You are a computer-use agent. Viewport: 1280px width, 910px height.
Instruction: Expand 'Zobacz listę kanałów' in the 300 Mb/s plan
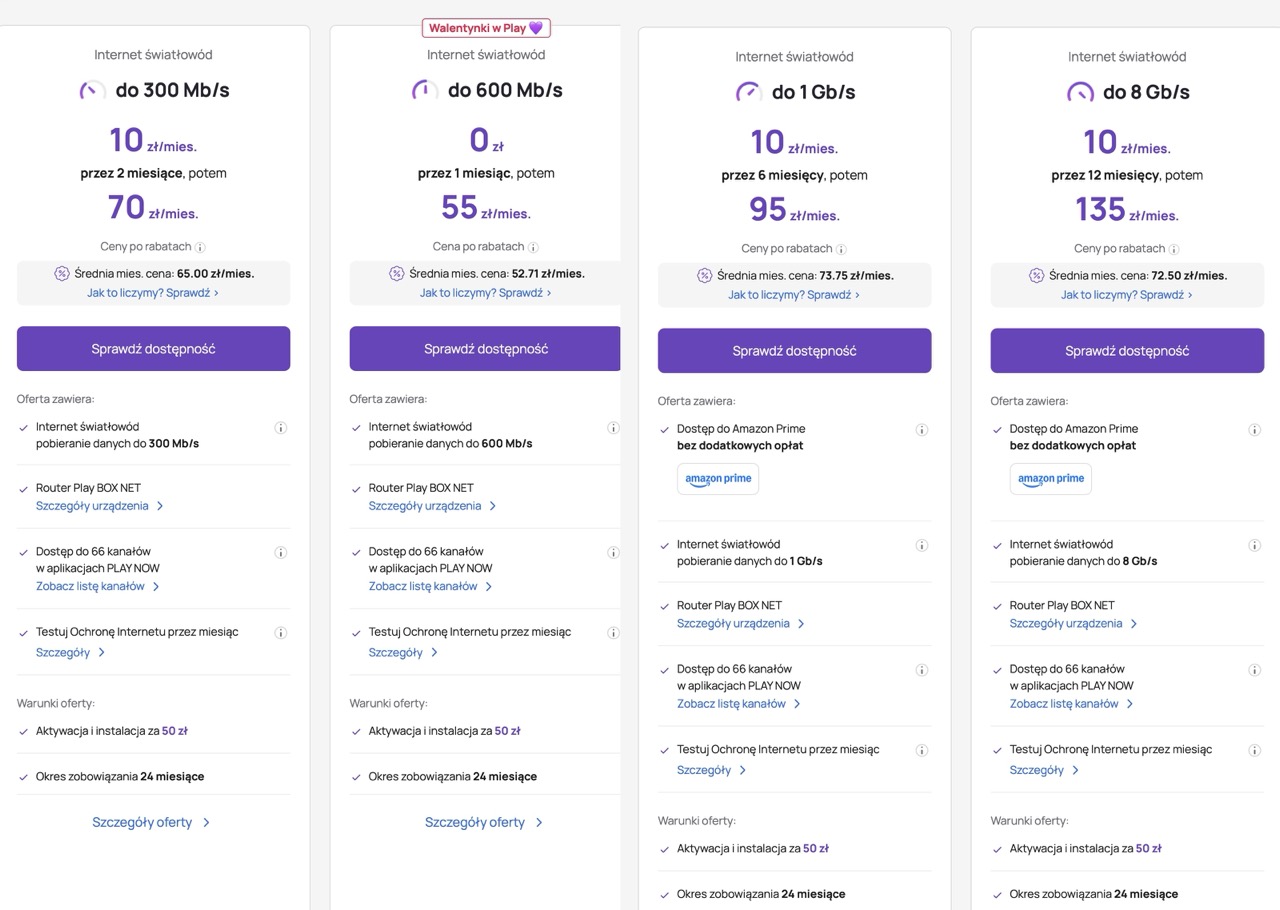coord(98,587)
